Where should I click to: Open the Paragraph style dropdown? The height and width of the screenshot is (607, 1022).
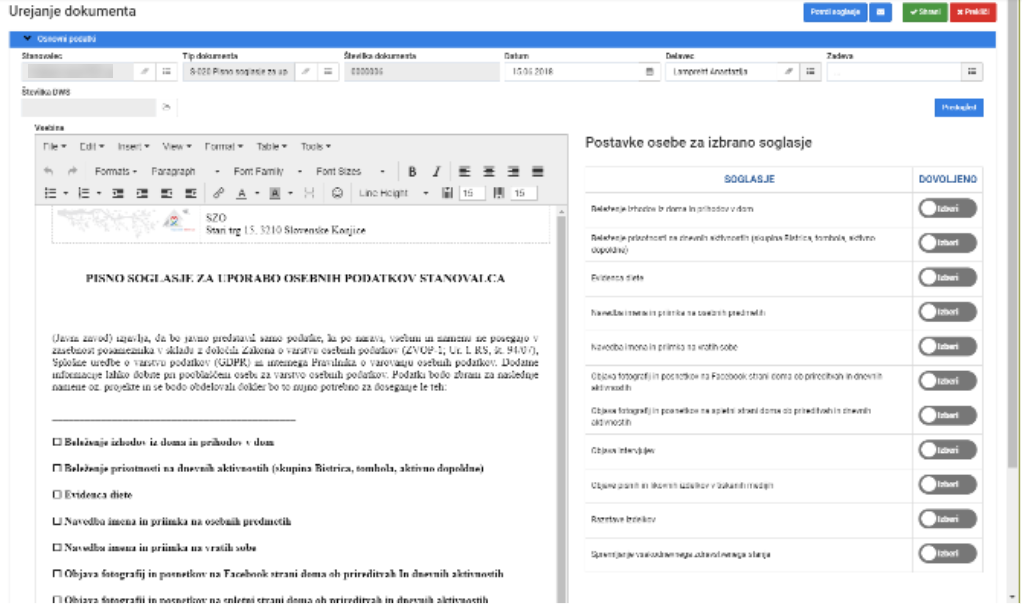pos(186,171)
